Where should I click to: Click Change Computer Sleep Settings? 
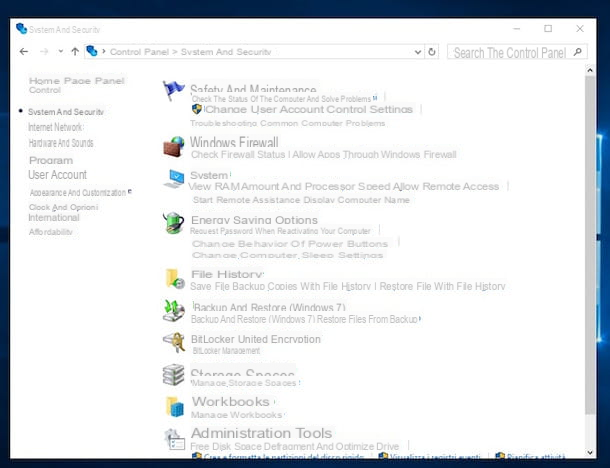[x=287, y=255]
